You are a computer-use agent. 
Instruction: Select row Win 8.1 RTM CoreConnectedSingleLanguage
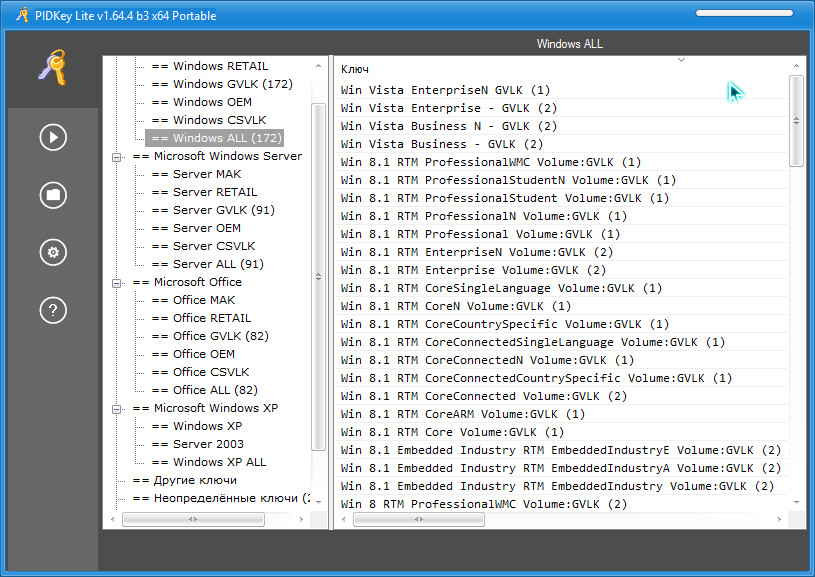point(561,342)
